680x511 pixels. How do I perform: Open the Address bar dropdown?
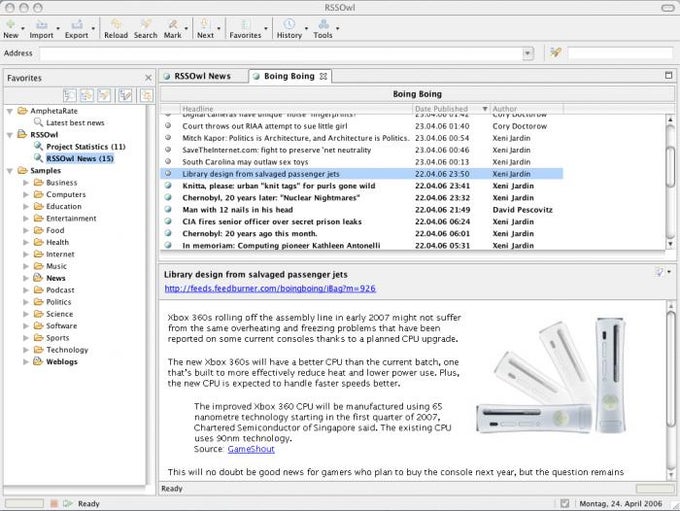click(528, 53)
